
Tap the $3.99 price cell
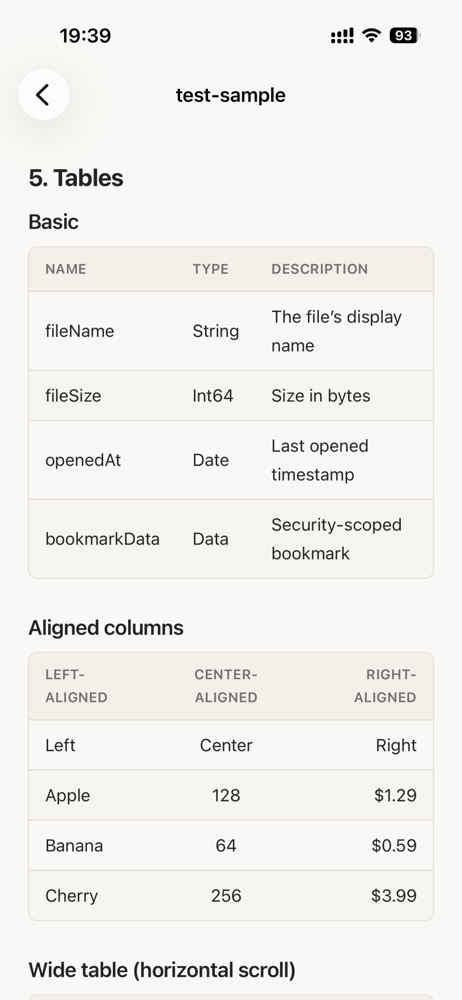pyautogui.click(x=394, y=895)
